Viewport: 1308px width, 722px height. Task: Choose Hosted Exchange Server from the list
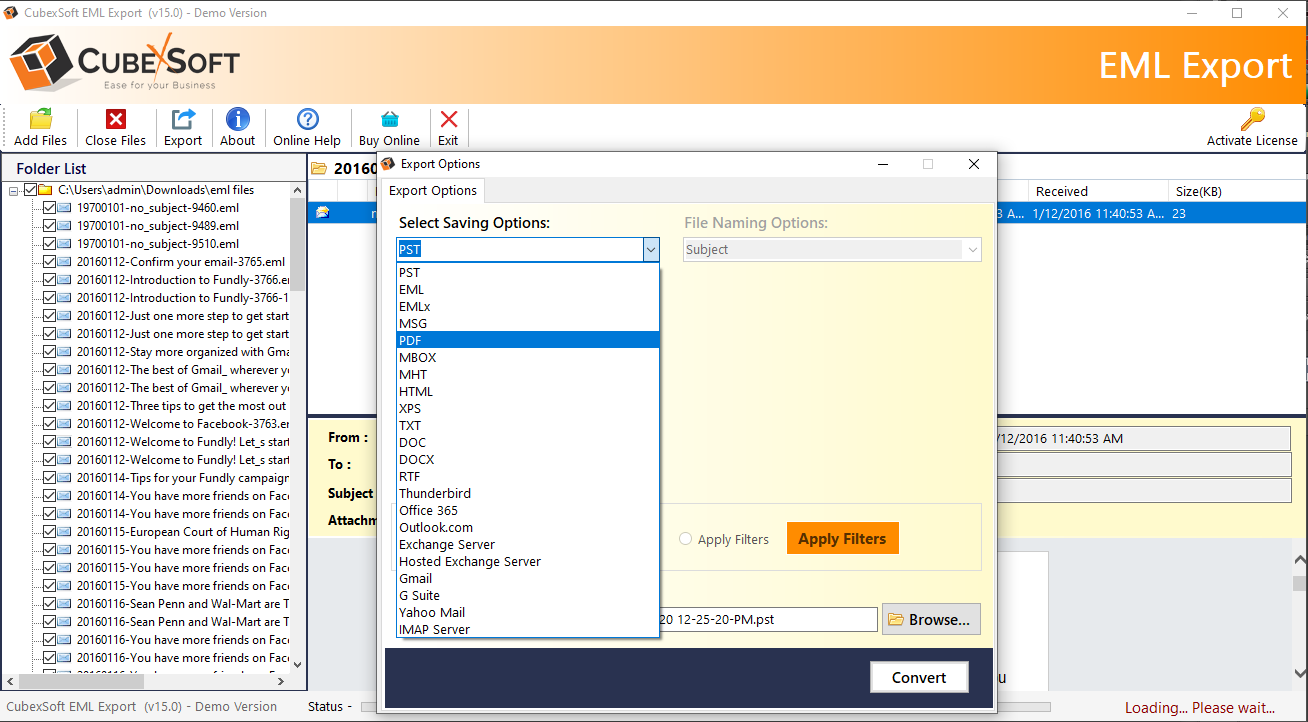click(528, 561)
